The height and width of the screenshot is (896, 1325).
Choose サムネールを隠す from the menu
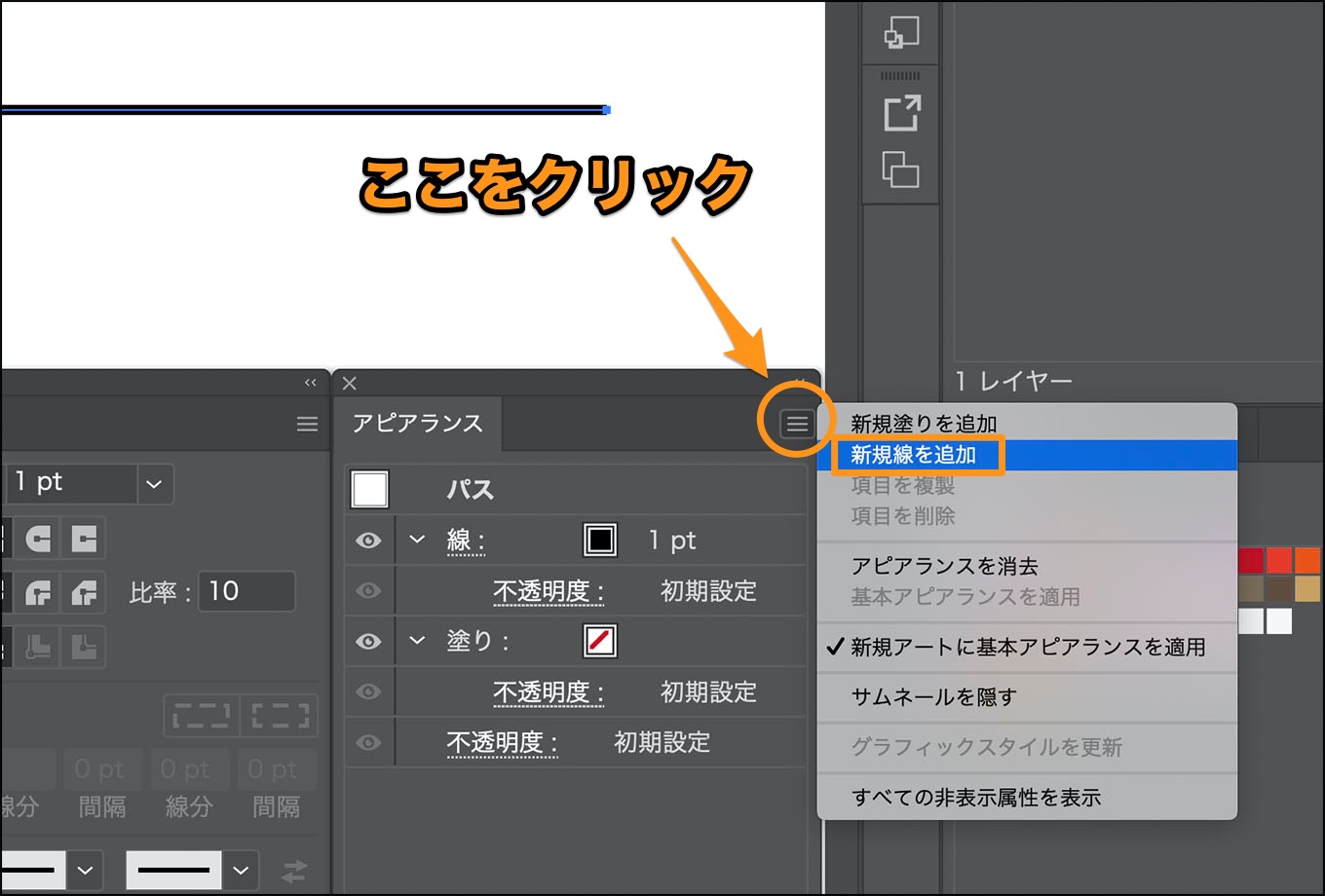point(1028,697)
